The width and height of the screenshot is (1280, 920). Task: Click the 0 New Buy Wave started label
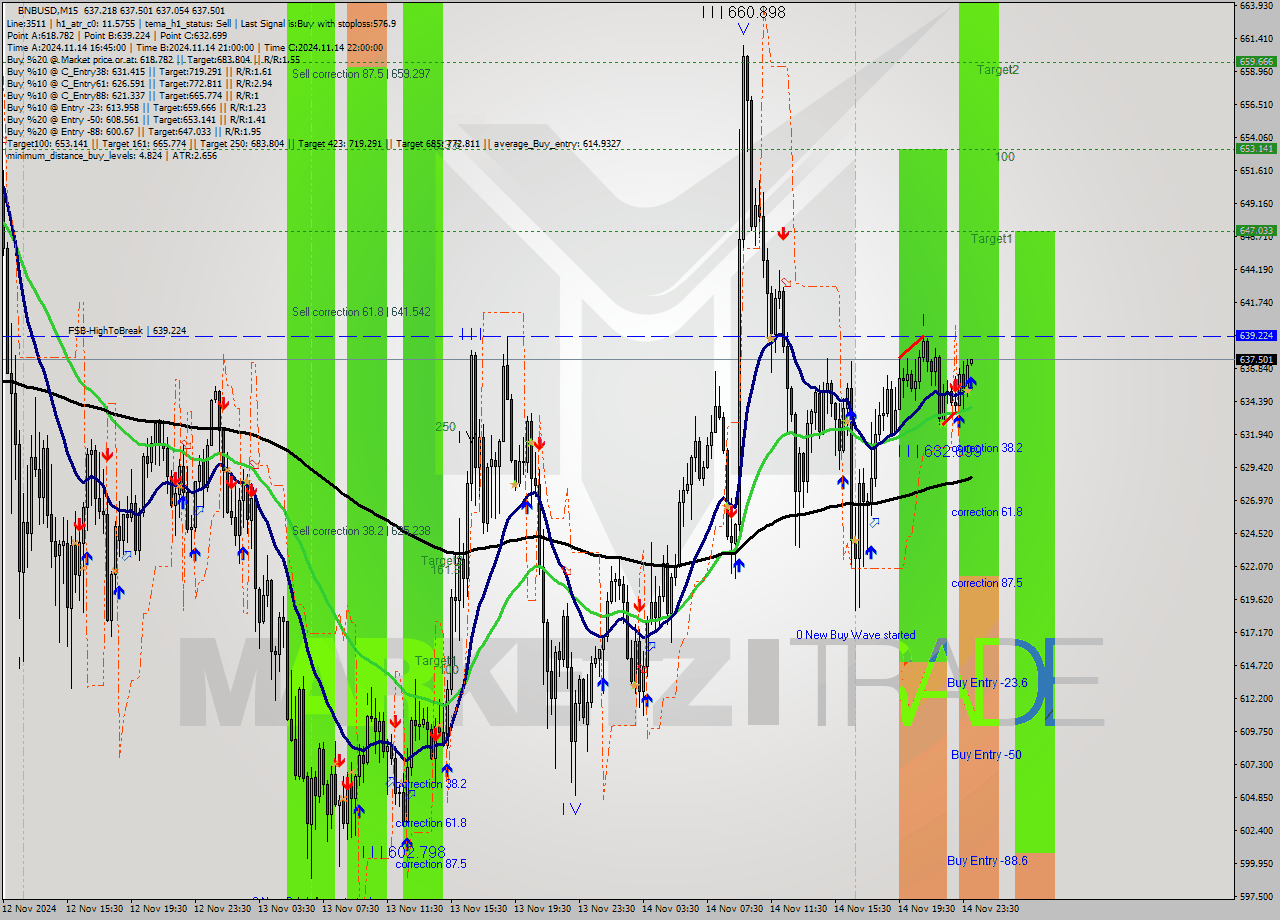pos(855,635)
